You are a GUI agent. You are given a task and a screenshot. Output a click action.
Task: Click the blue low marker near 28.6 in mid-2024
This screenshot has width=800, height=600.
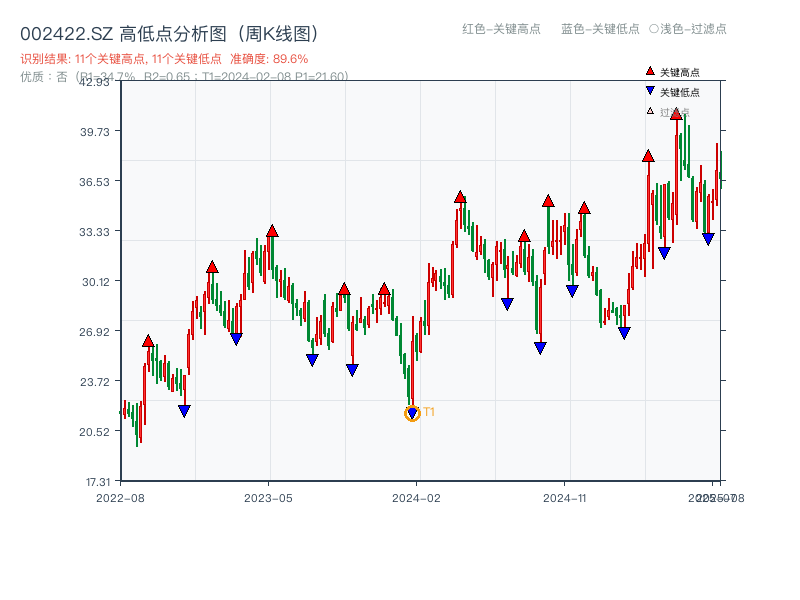[x=507, y=304]
